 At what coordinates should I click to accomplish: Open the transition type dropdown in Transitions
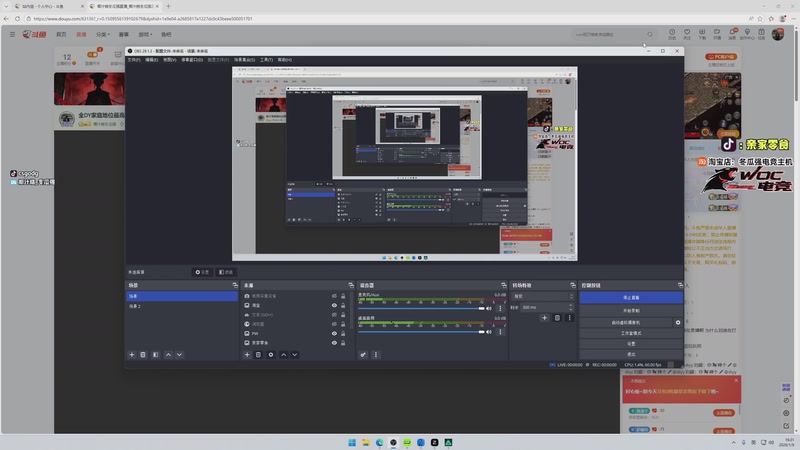543,296
